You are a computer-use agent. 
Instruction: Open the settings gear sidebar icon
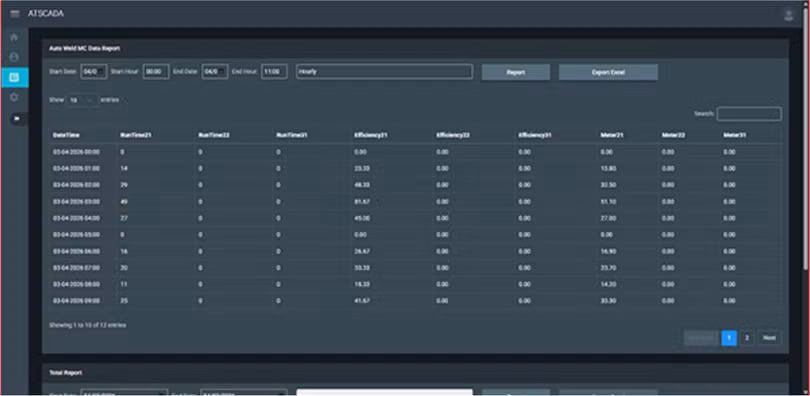[14, 98]
